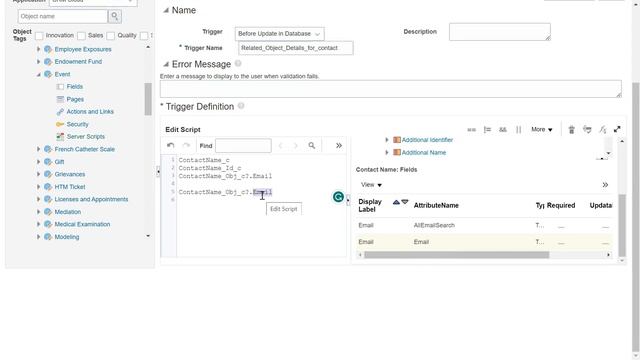The width and height of the screenshot is (640, 360).
Task: Open the function (fx) helper icon
Action: (x=602, y=129)
